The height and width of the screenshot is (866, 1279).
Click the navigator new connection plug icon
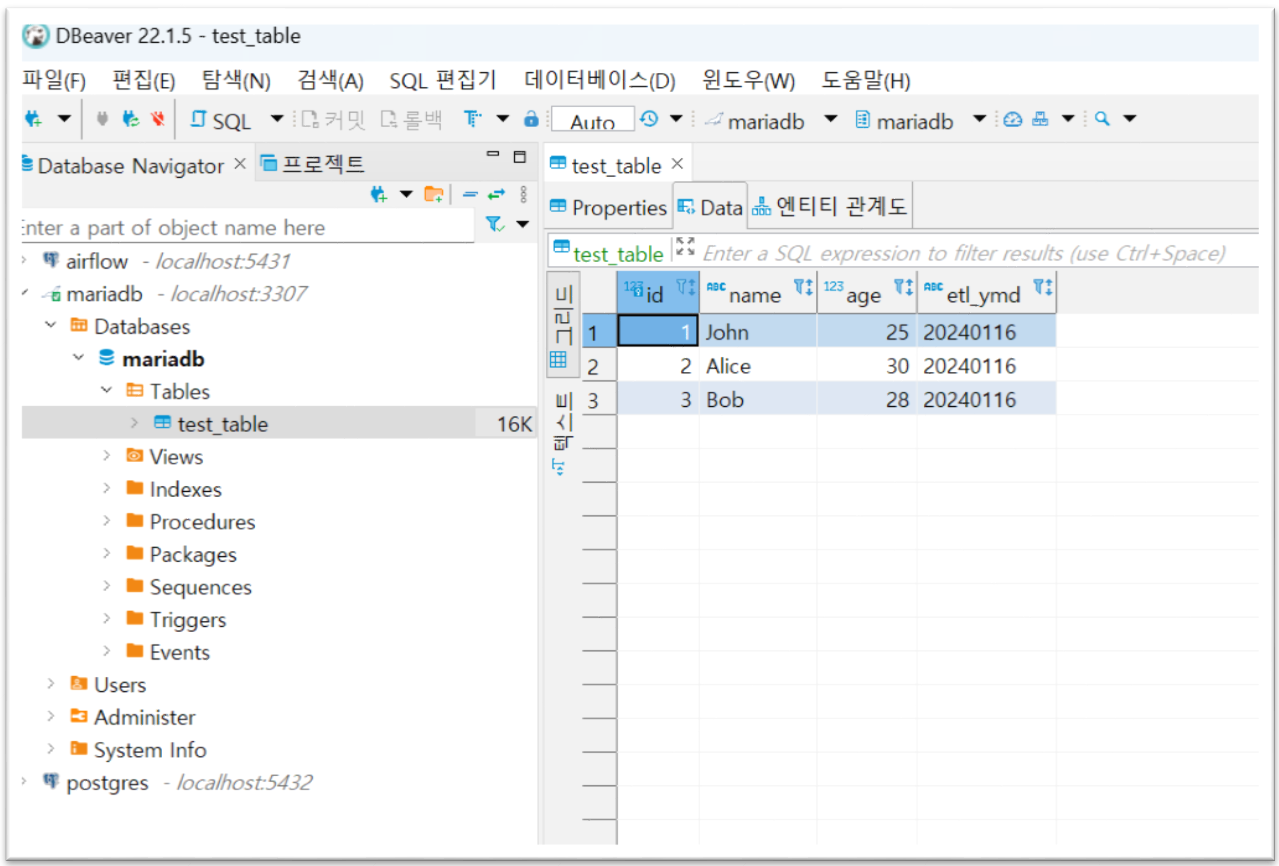point(379,194)
